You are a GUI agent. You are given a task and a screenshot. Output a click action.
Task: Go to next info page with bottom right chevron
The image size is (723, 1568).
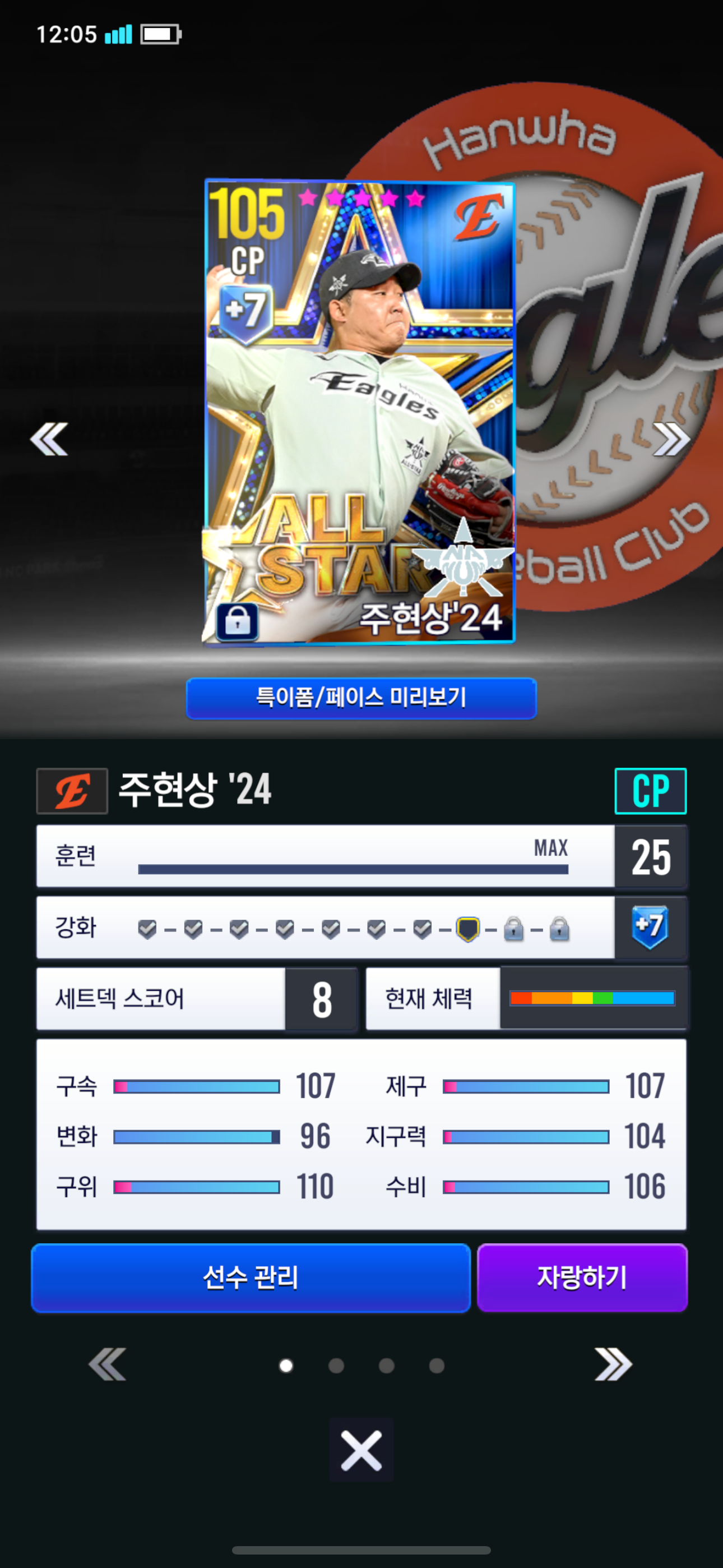click(x=613, y=1364)
